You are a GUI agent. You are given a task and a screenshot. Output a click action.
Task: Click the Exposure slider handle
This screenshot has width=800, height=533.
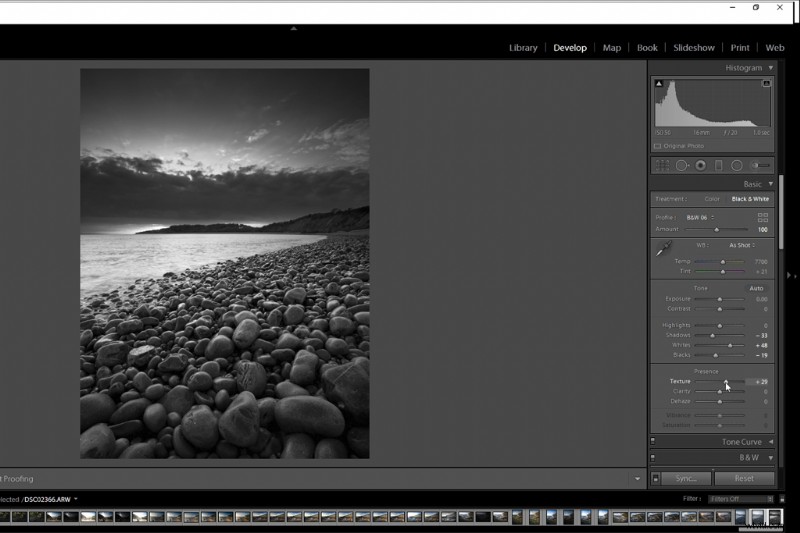(720, 299)
